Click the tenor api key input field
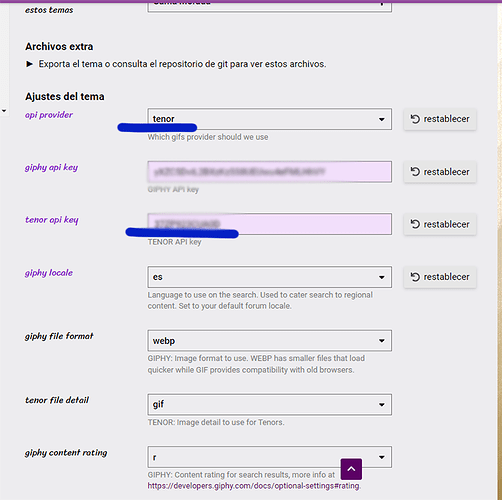Viewport: 502px width, 500px height. coord(269,224)
